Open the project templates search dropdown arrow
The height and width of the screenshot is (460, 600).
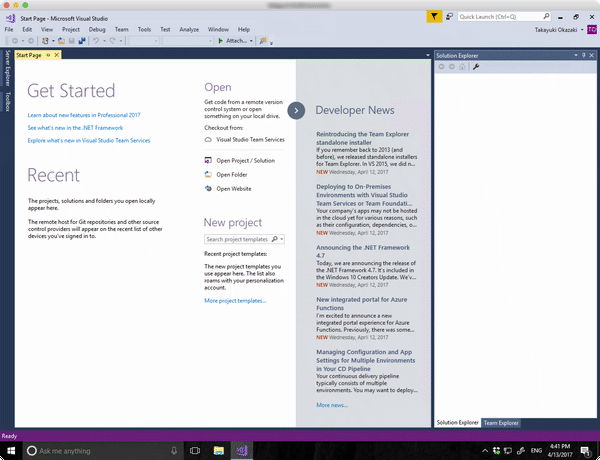click(282, 240)
